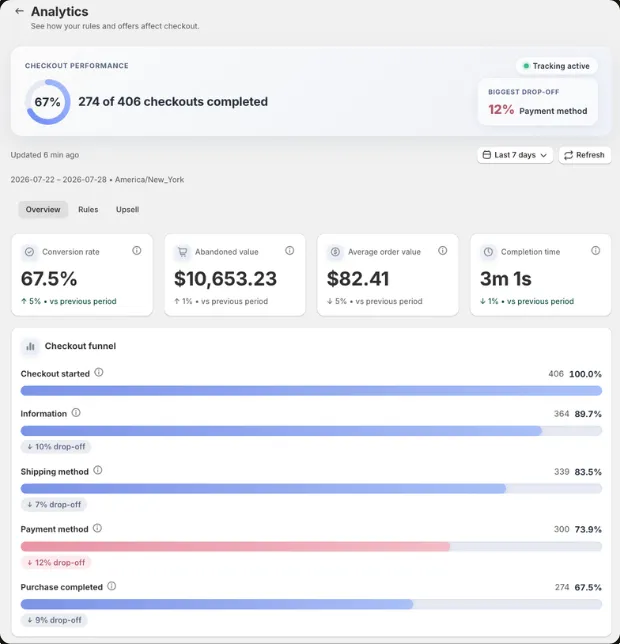This screenshot has width=620, height=644.
Task: Open the Last 7 days date range dropdown
Action: (x=515, y=155)
